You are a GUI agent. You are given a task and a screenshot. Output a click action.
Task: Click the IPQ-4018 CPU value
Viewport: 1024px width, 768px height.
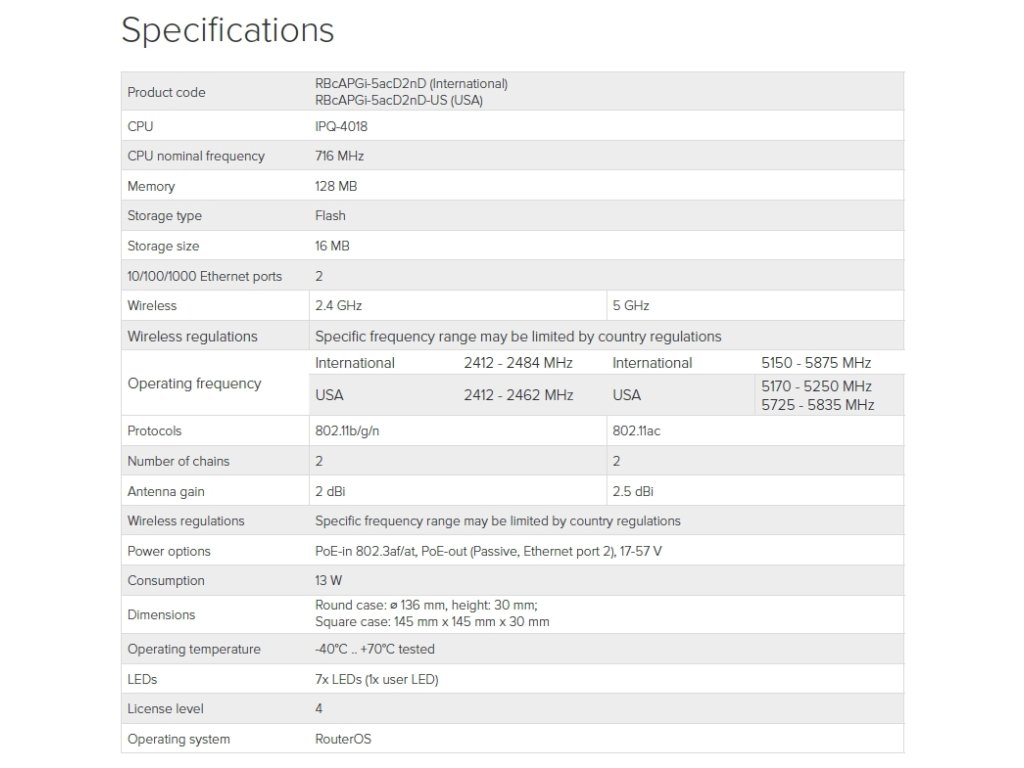[334, 126]
